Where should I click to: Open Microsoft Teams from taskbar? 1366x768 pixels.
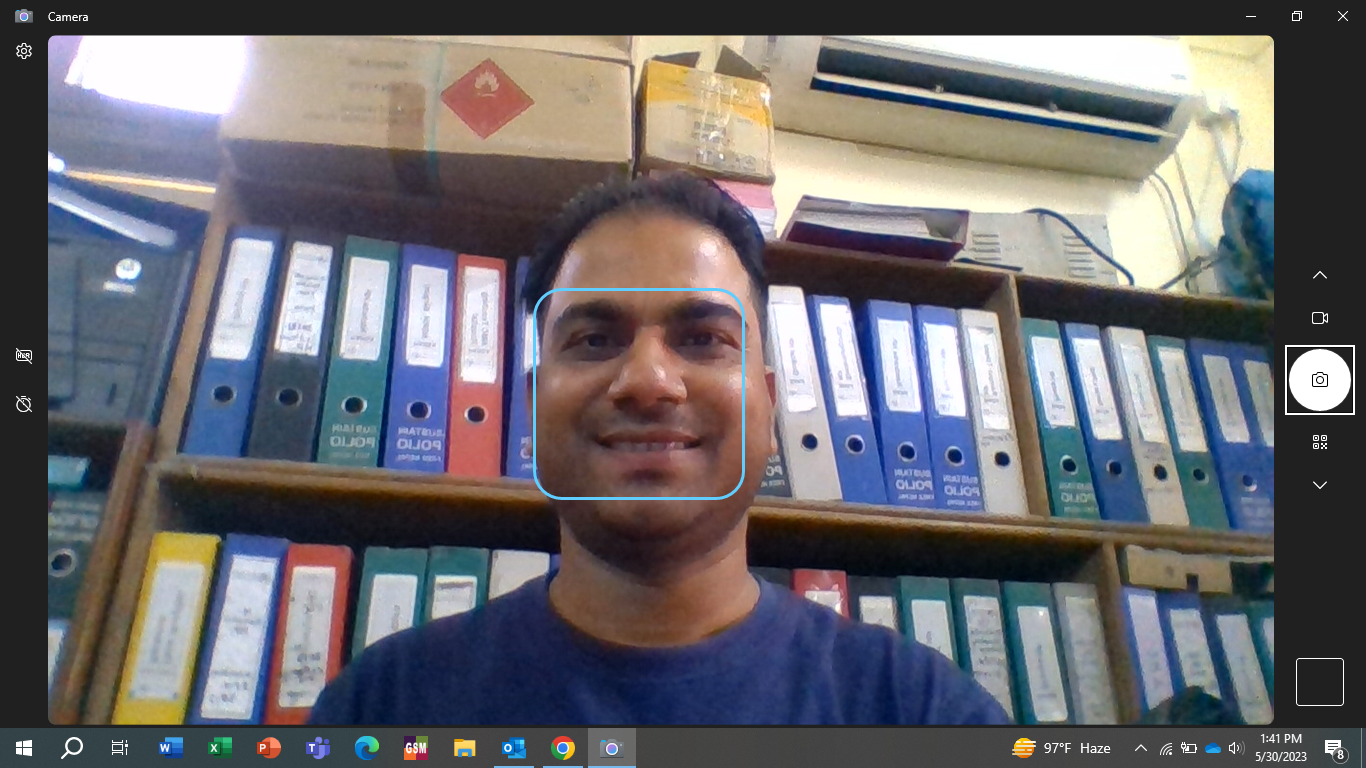click(318, 748)
